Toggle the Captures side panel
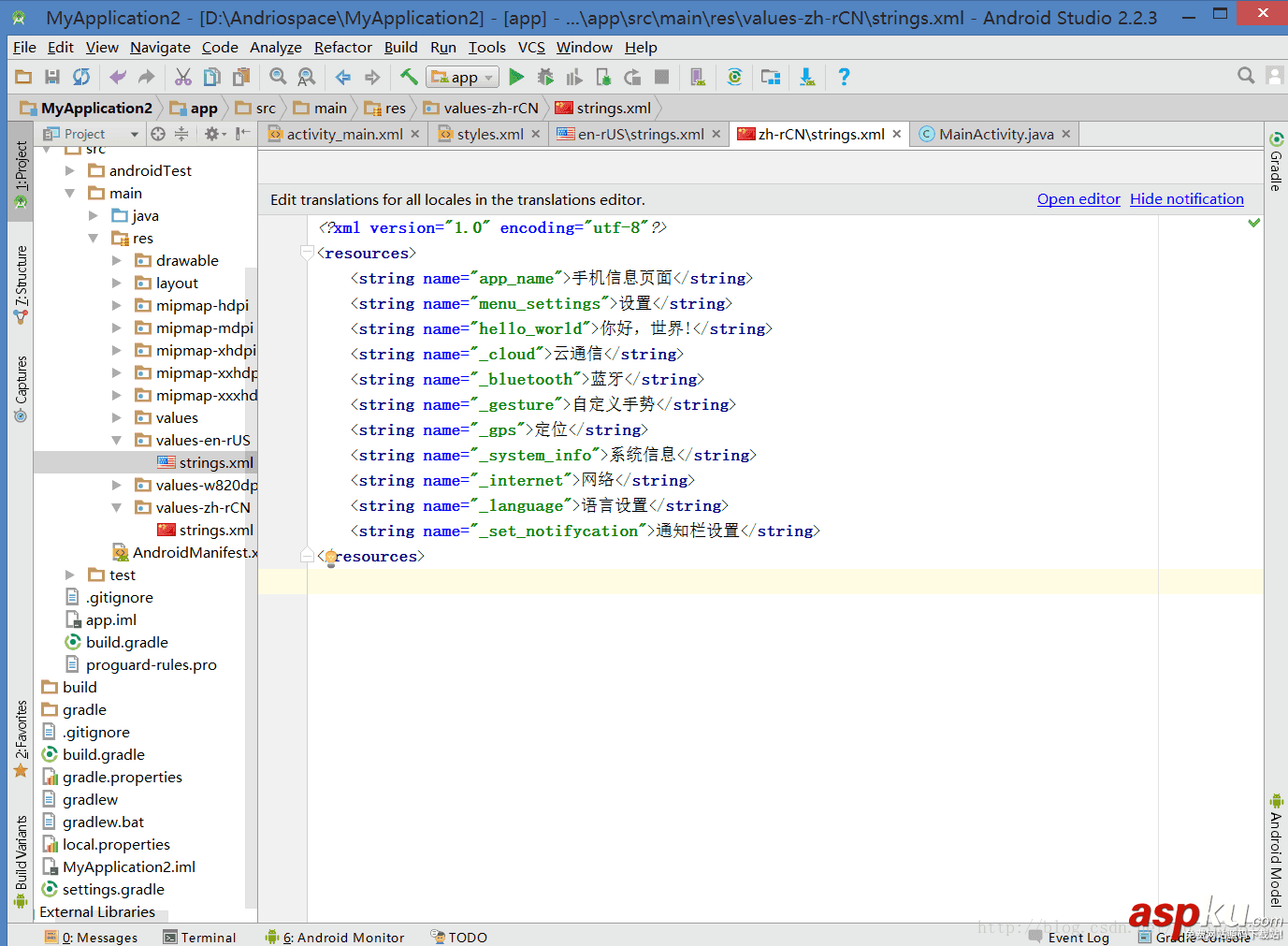This screenshot has width=1288, height=946. point(21,388)
